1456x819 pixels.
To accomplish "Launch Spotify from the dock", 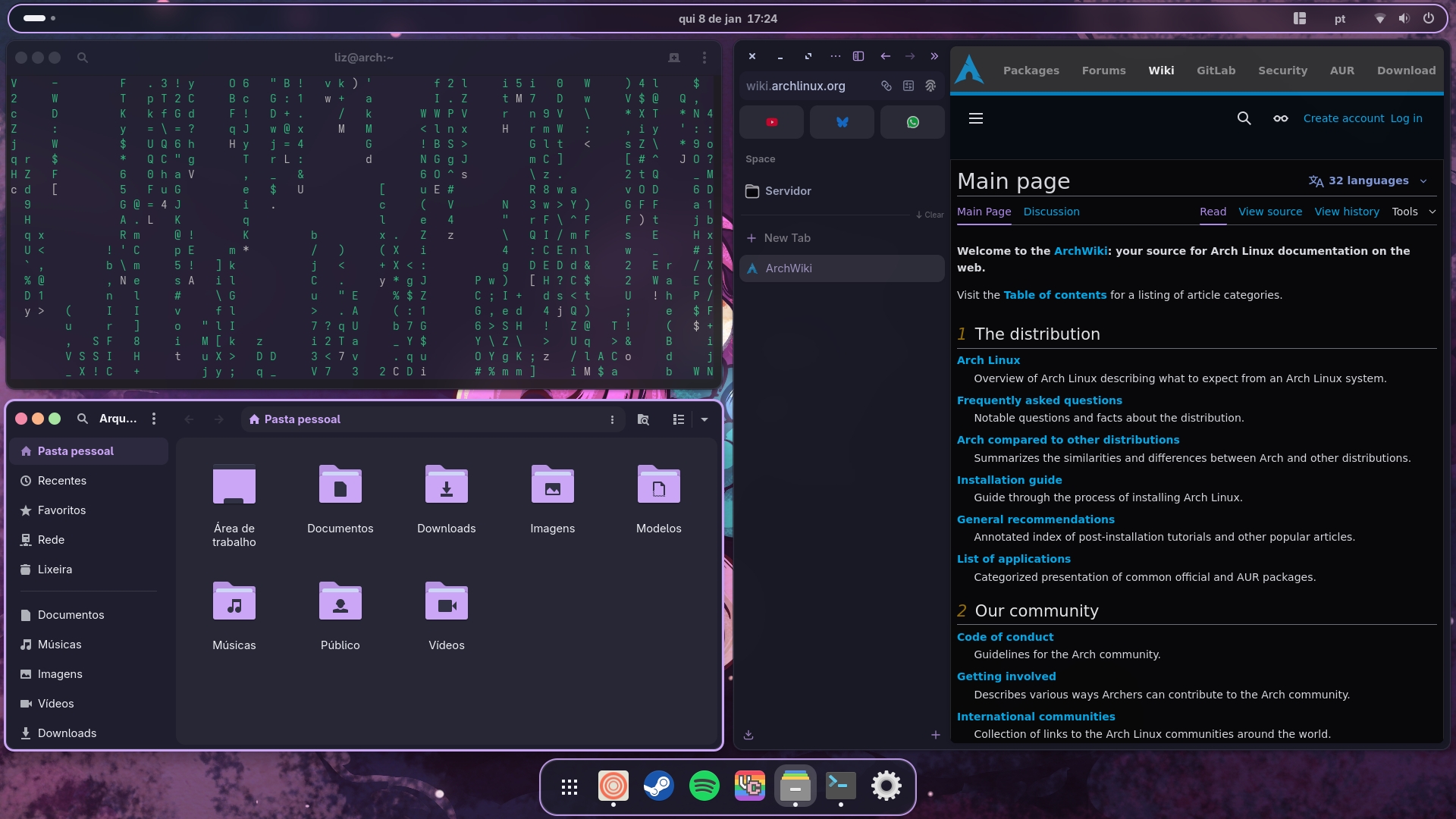I will pos(704,786).
